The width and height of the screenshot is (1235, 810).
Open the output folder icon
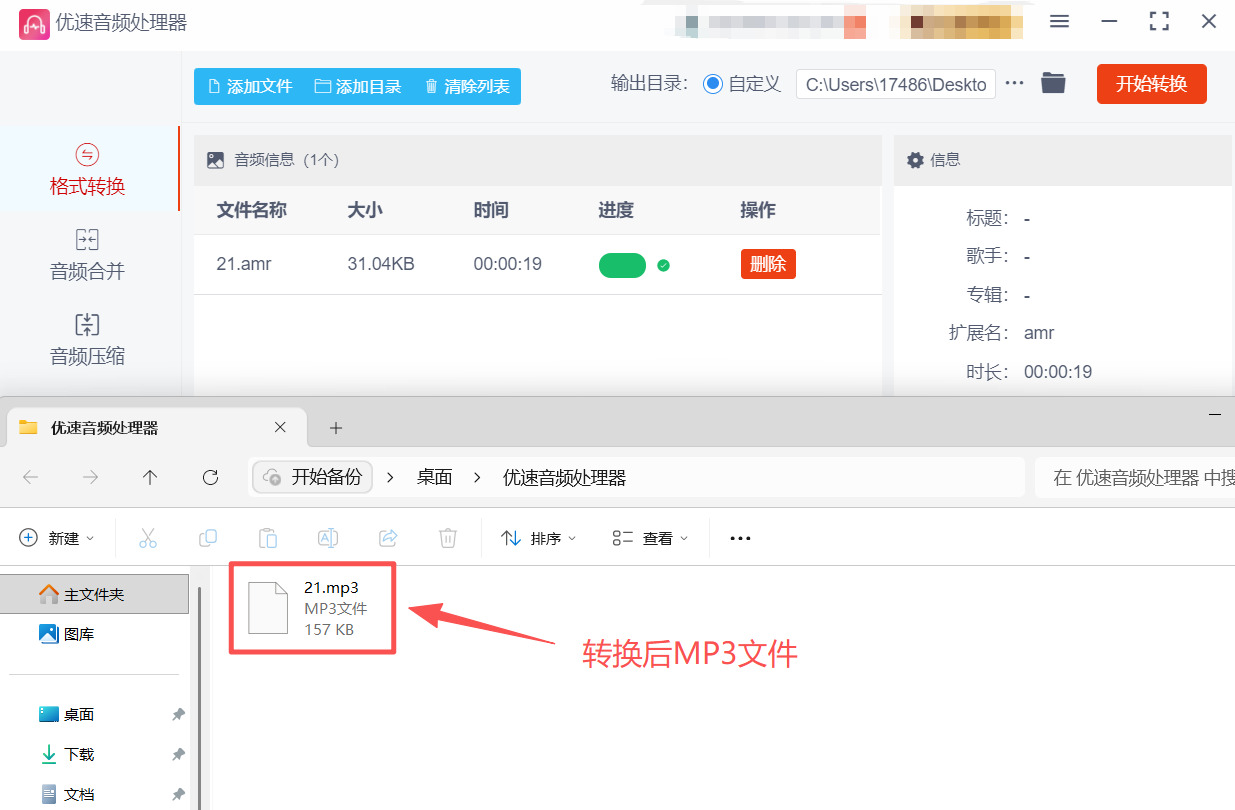pos(1053,83)
